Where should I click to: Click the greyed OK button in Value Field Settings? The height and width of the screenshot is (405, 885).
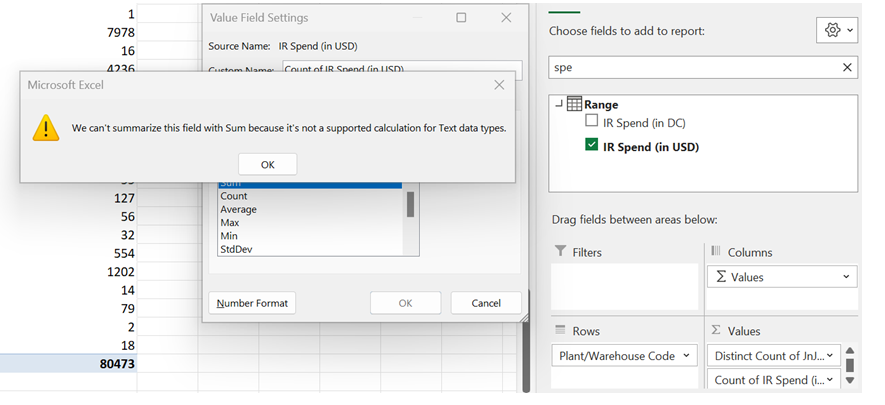(405, 303)
